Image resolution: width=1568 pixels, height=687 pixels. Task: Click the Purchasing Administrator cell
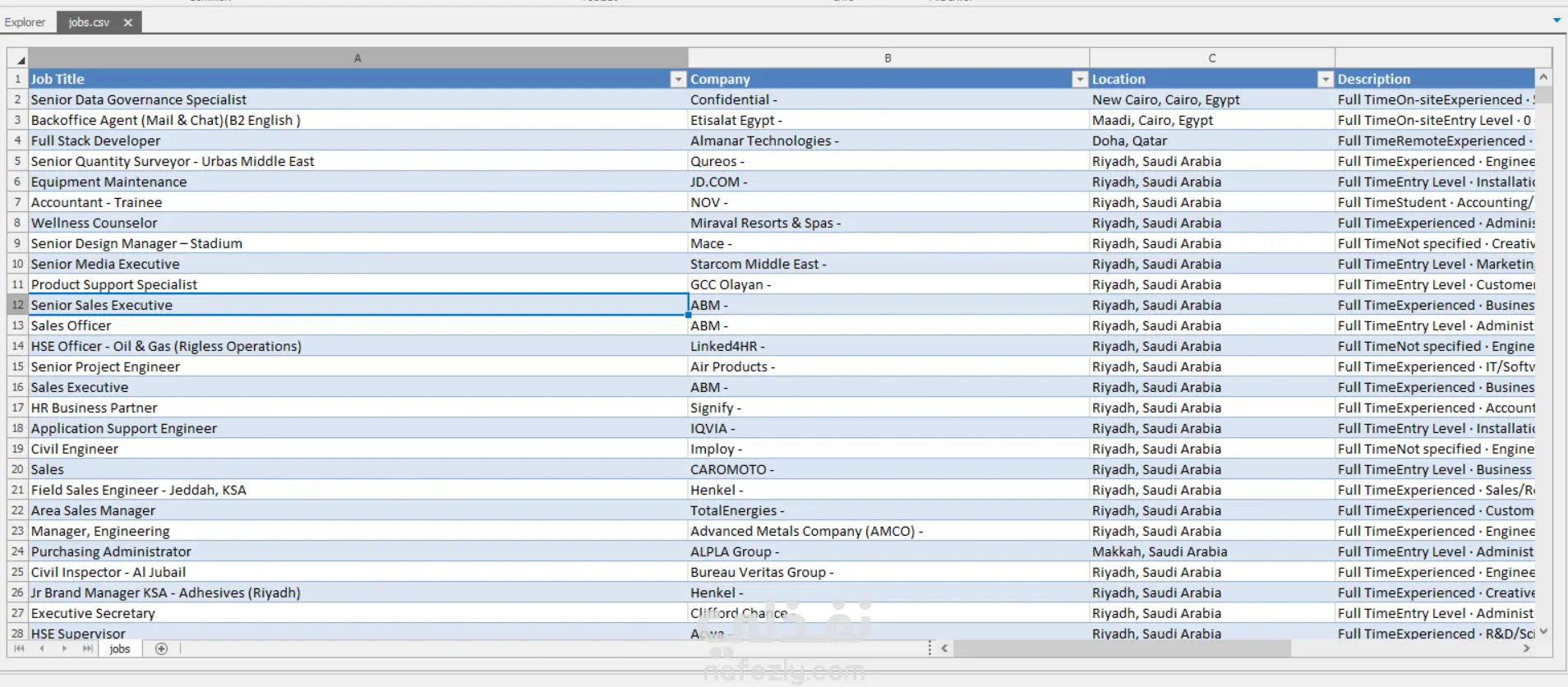click(x=357, y=551)
